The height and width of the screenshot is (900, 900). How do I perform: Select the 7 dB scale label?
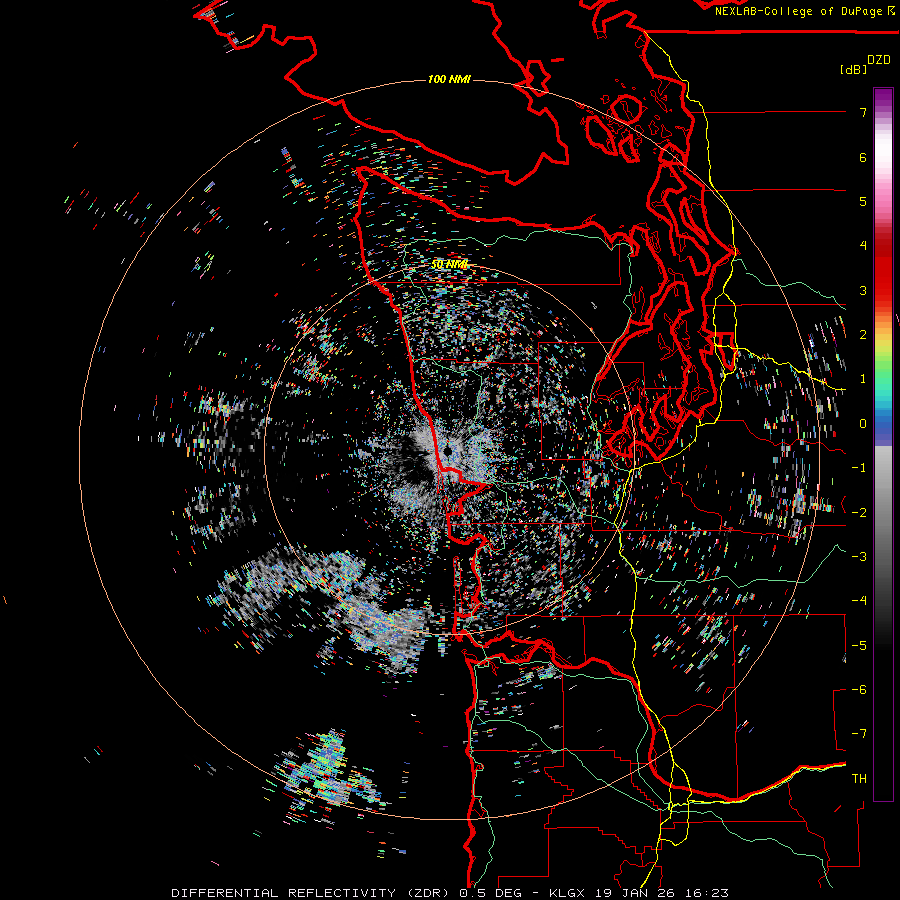863,112
